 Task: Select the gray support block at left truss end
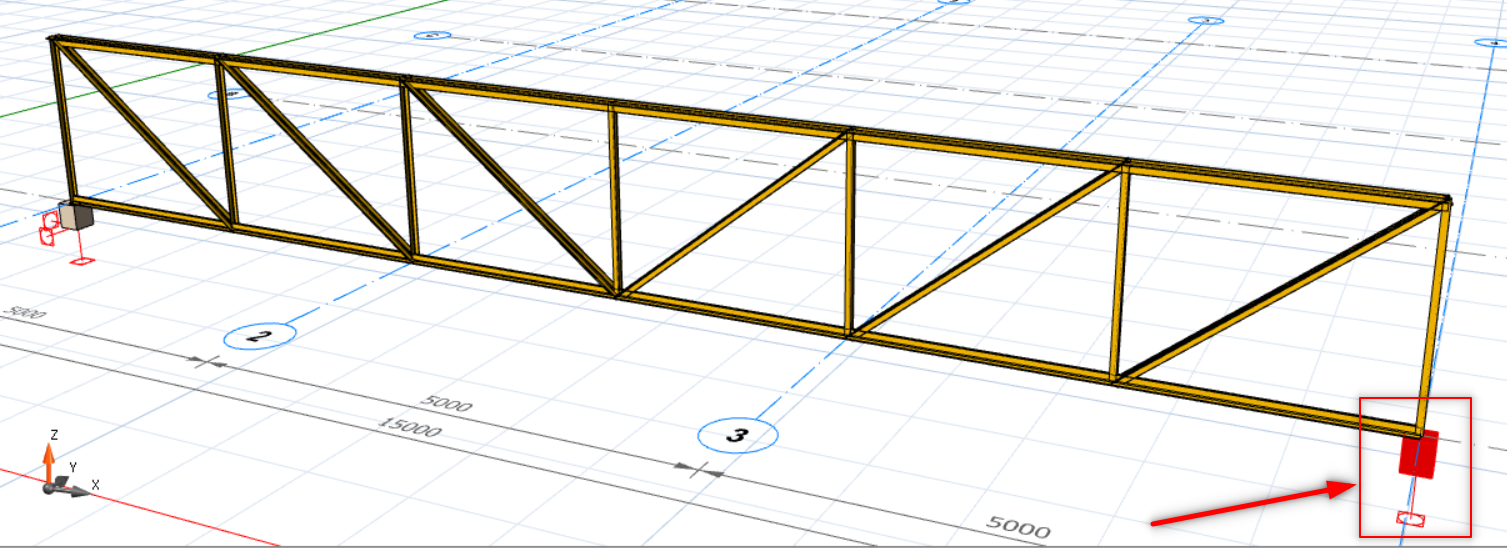click(x=75, y=215)
